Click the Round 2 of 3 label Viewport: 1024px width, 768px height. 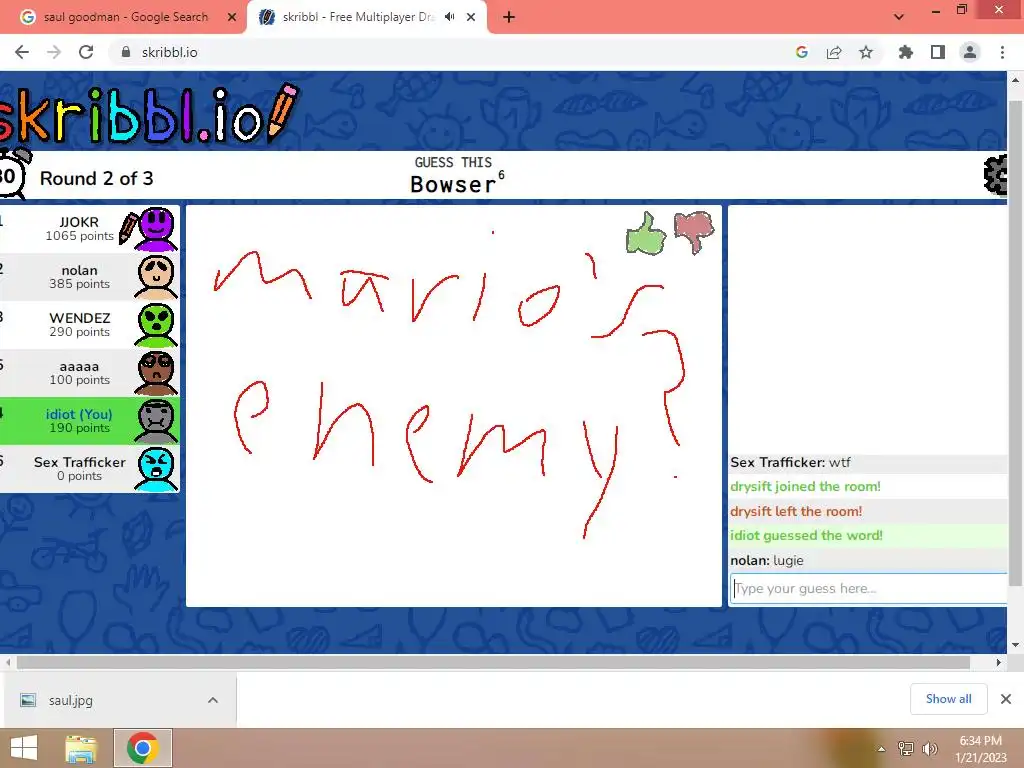97,178
